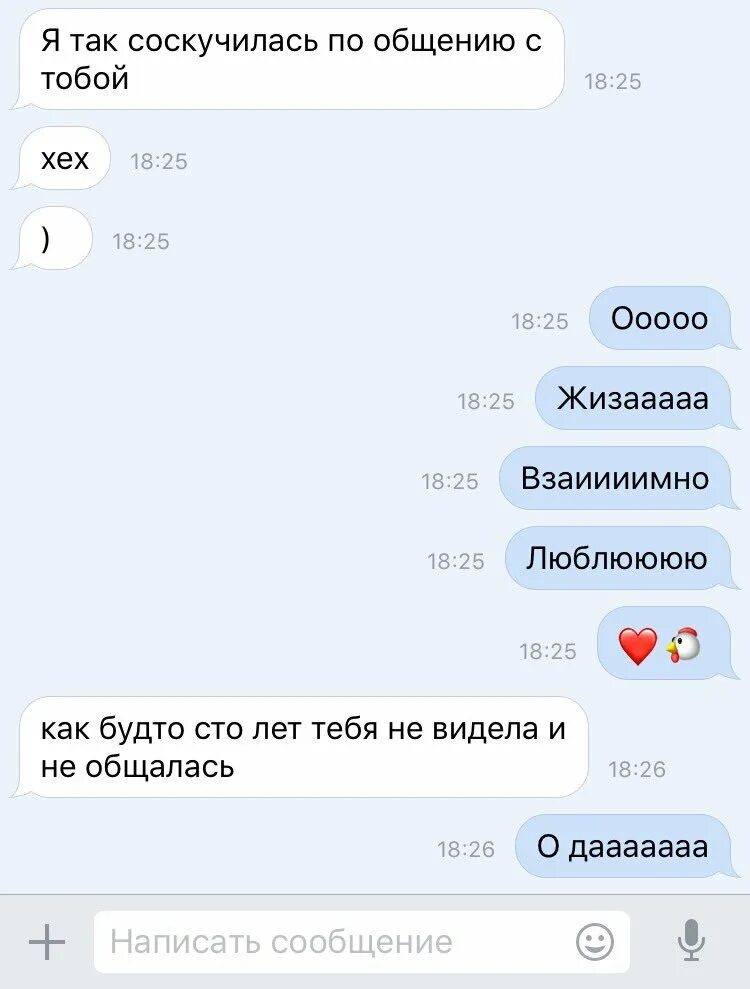Tap the О дааааааа message bubble
750x989 pixels.
pyautogui.click(x=626, y=846)
